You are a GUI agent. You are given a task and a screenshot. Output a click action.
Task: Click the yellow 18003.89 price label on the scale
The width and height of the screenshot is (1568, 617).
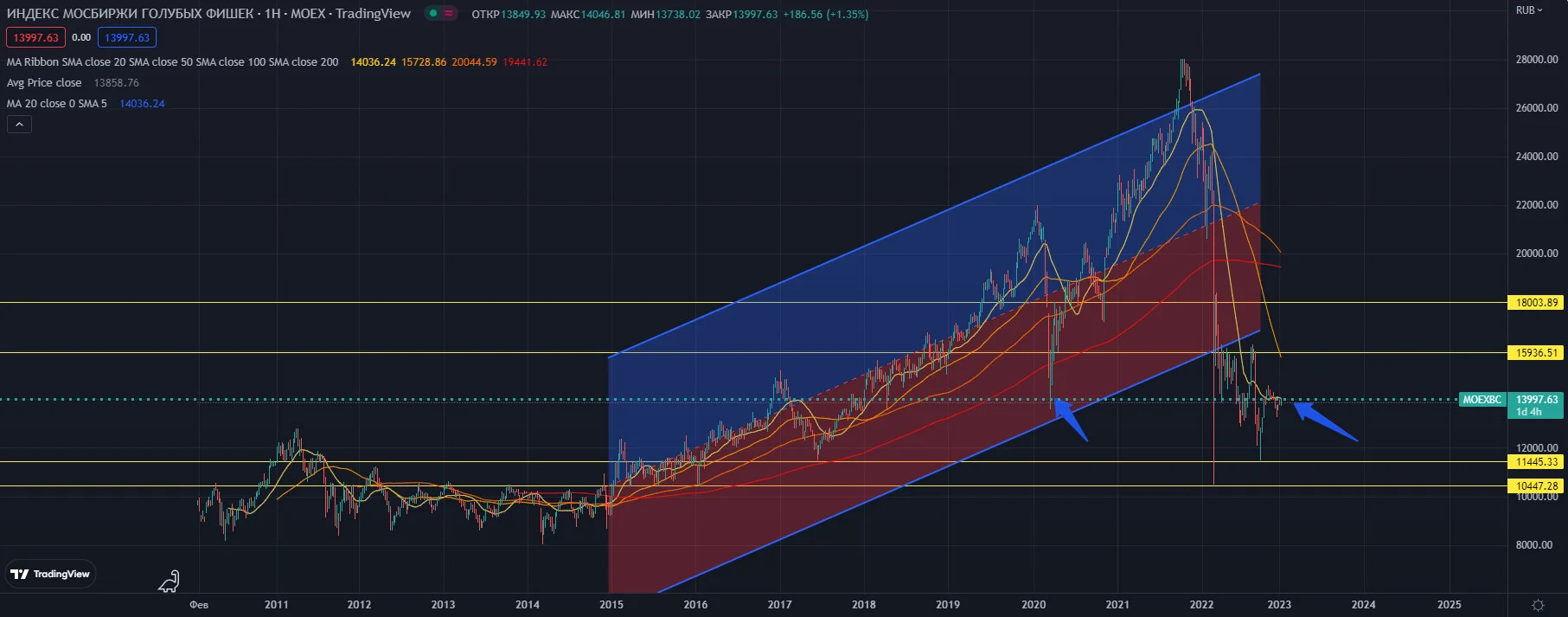[x=1537, y=303]
